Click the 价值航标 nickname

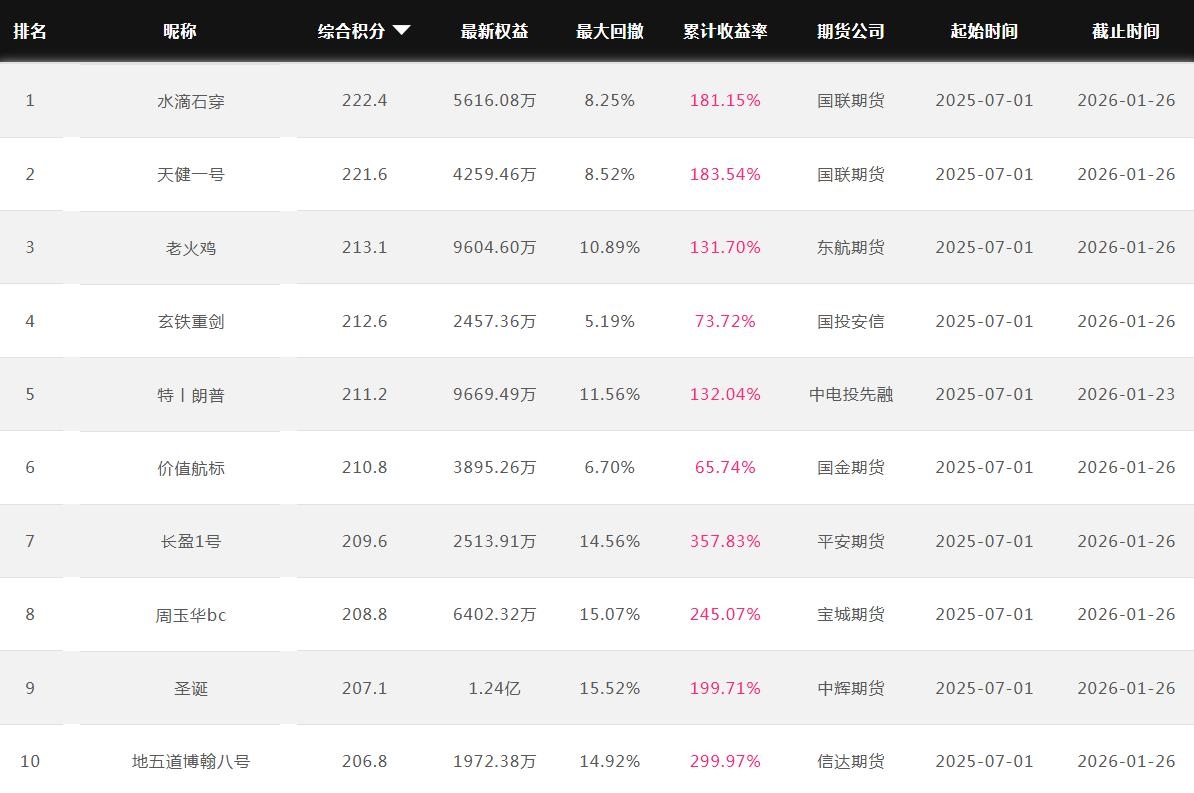tap(190, 468)
